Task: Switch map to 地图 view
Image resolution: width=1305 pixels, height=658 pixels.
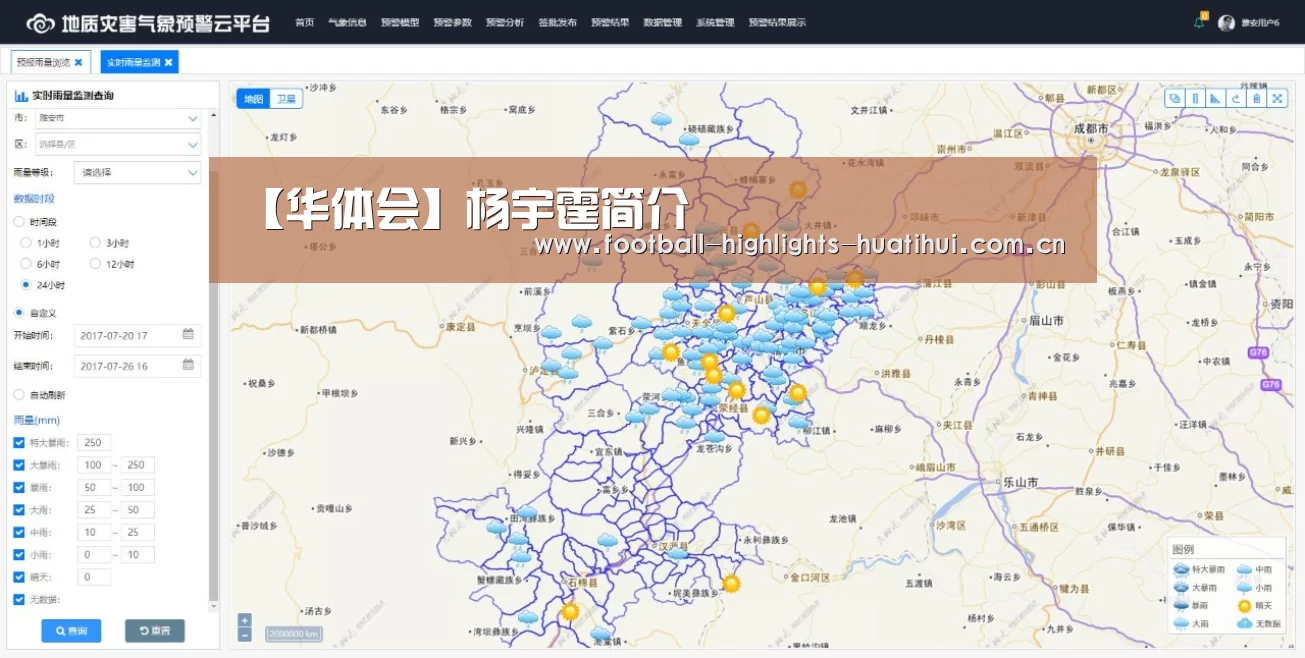Action: click(254, 99)
